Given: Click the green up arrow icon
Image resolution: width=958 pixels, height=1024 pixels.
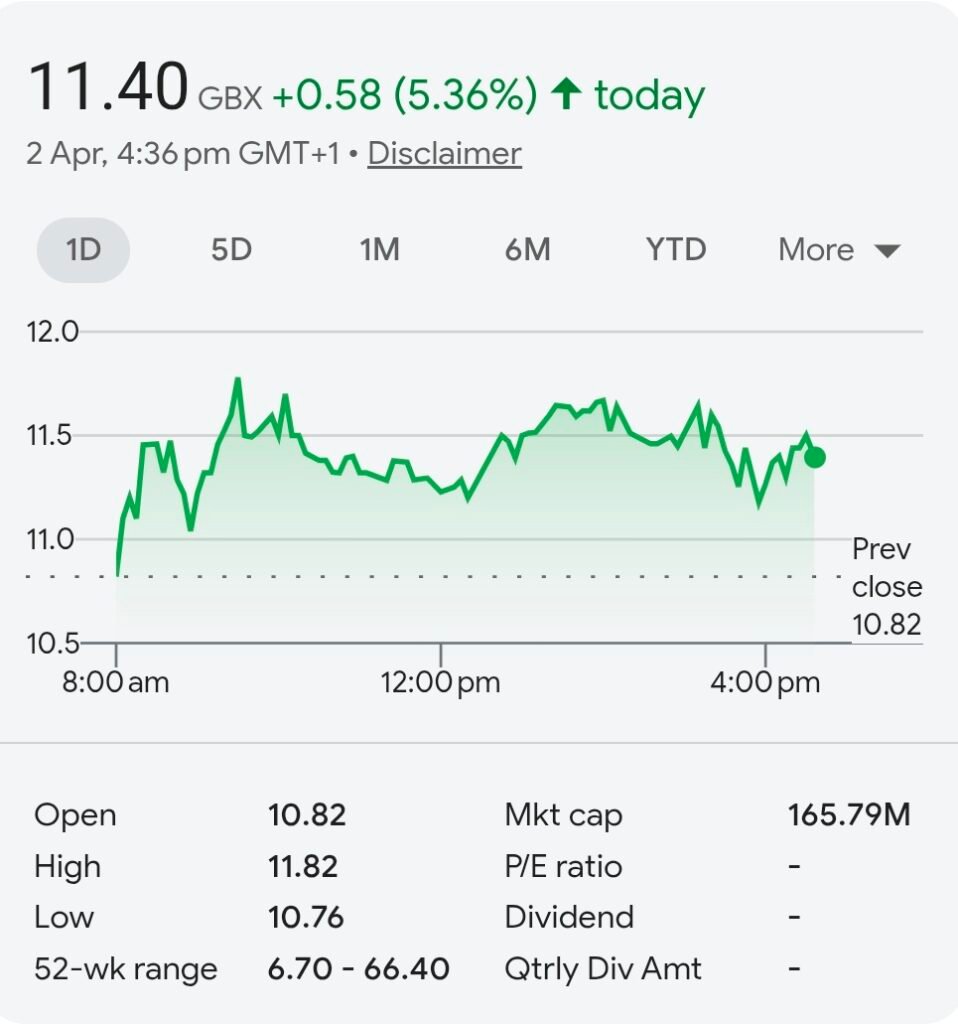Looking at the screenshot, I should point(567,95).
